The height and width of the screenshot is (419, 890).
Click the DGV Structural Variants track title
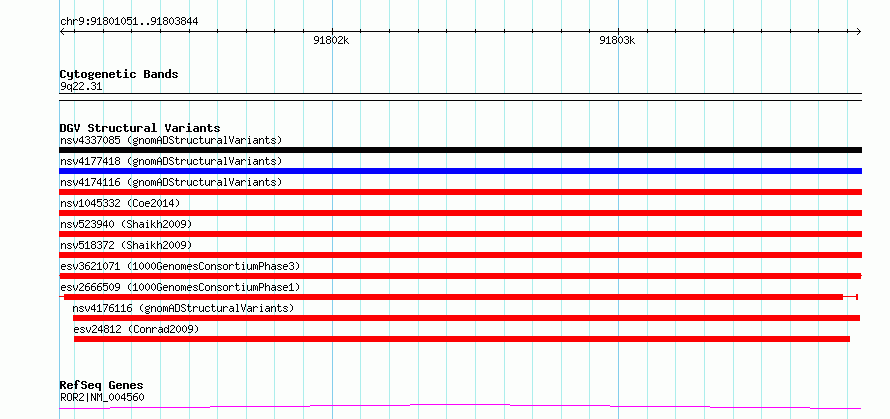pos(140,128)
